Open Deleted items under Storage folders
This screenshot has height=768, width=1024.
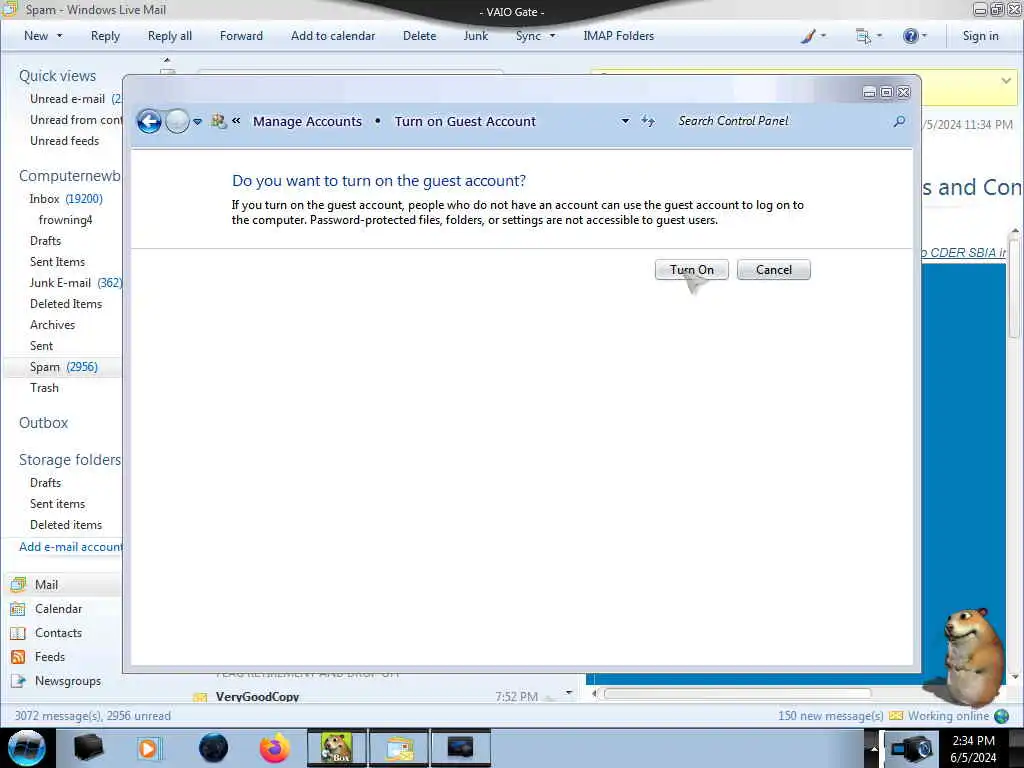[x=66, y=524]
